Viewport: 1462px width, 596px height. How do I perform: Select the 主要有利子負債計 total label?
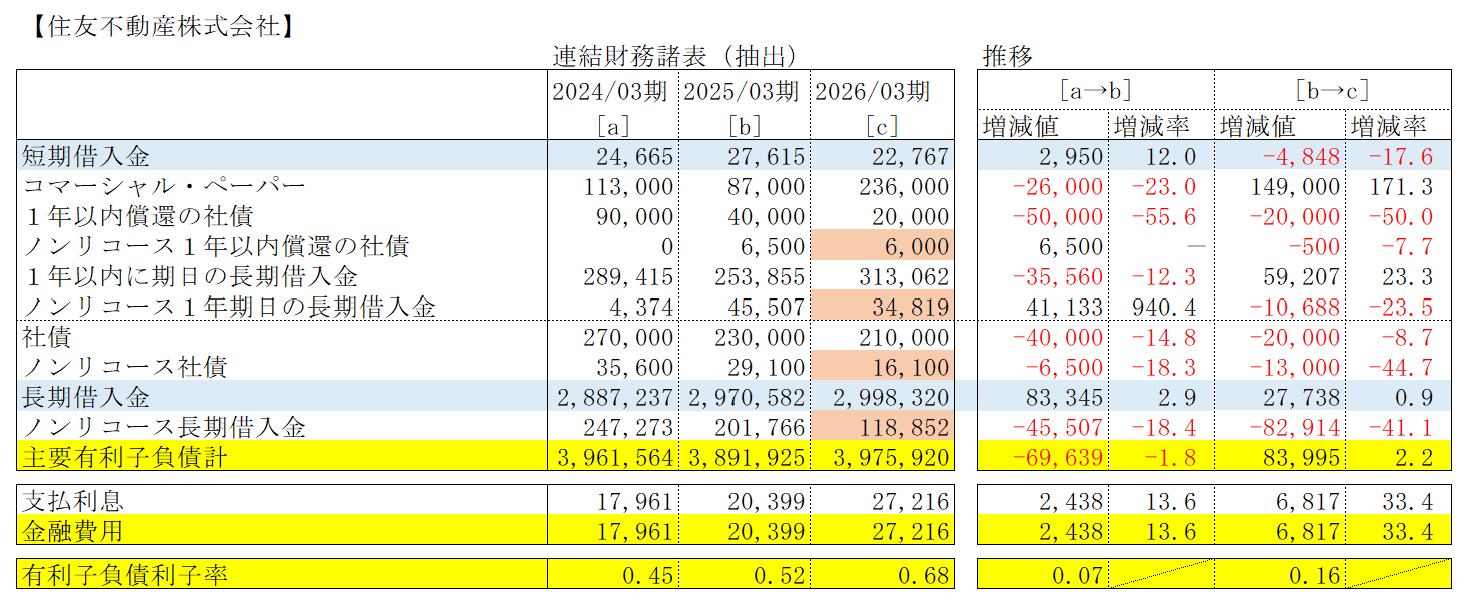point(124,458)
